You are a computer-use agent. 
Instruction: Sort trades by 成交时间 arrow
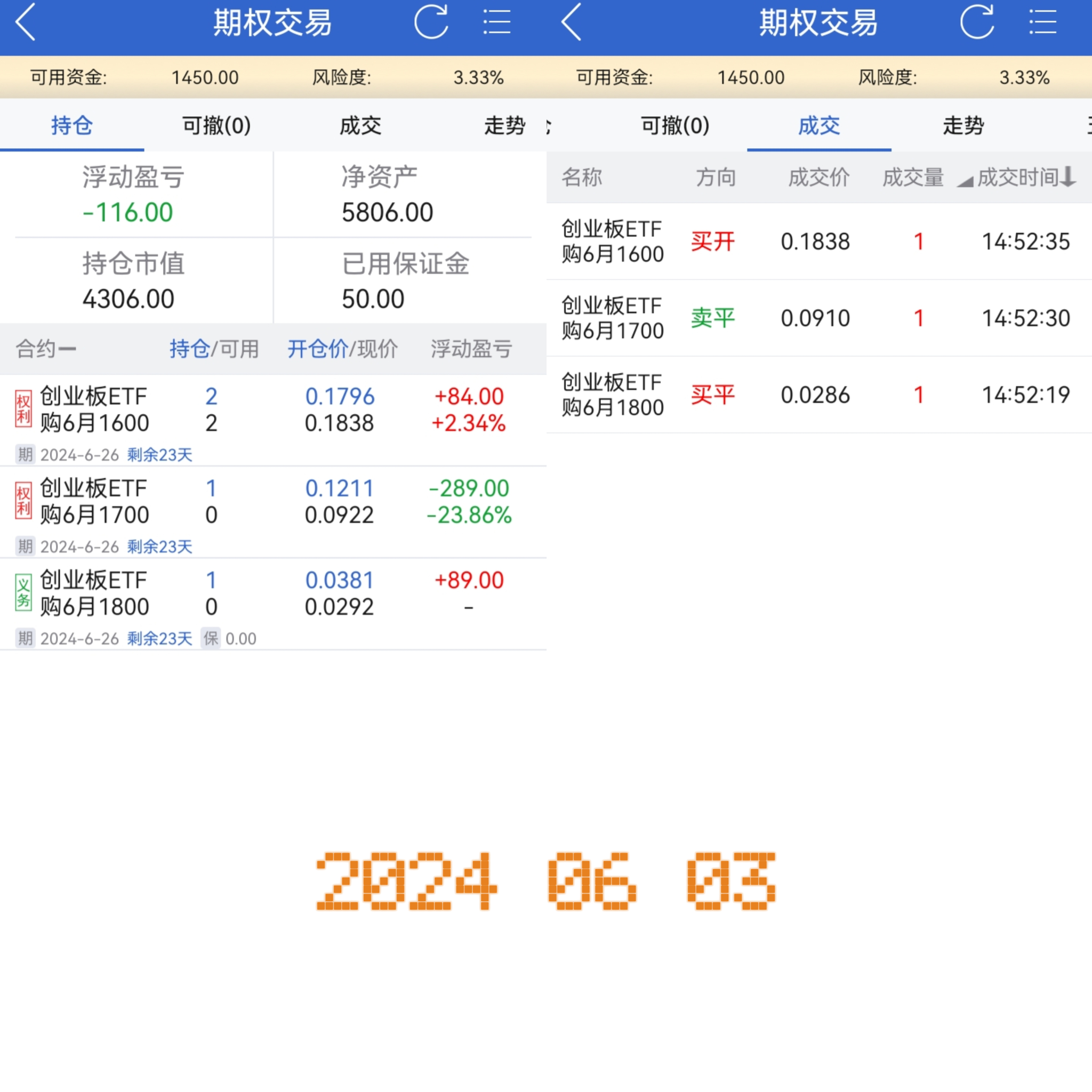(1067, 177)
